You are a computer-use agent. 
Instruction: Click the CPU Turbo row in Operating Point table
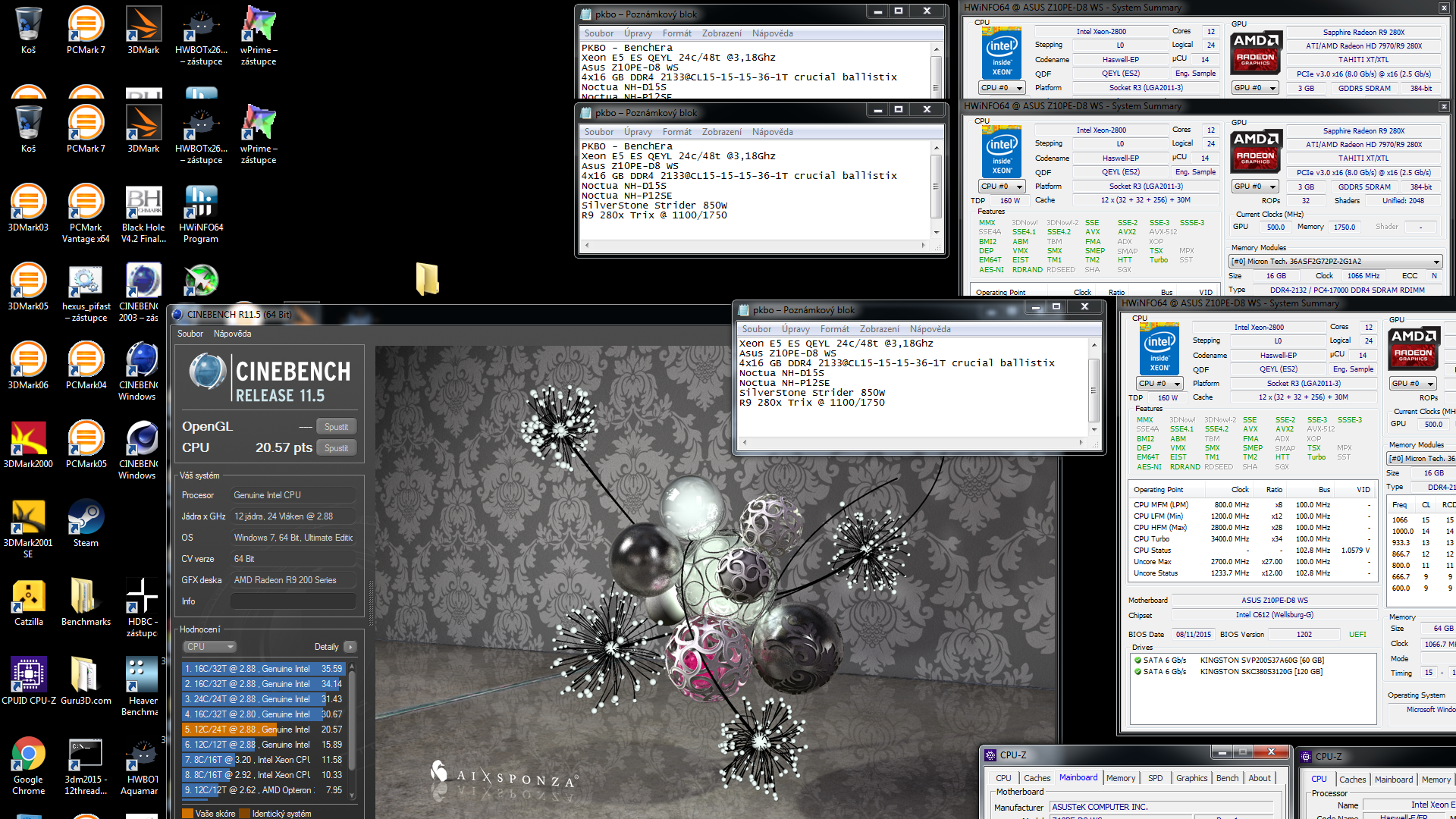[x=1253, y=539]
